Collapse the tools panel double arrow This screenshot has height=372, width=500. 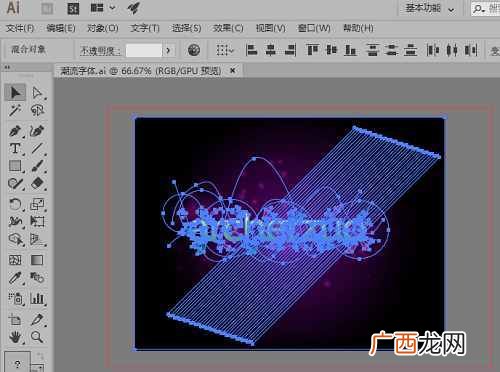[7, 67]
